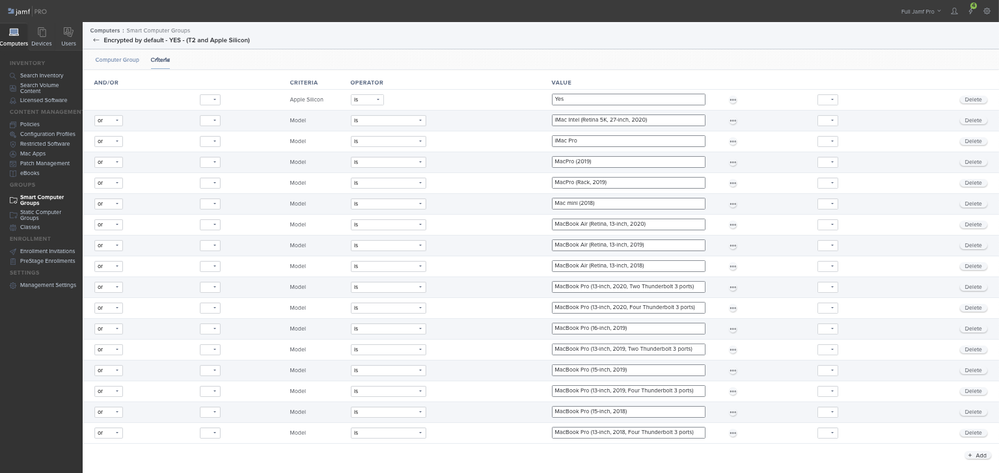The width and height of the screenshot is (999, 473).
Task: Browse values ellipsis for iMac Pro row
Action: point(733,142)
